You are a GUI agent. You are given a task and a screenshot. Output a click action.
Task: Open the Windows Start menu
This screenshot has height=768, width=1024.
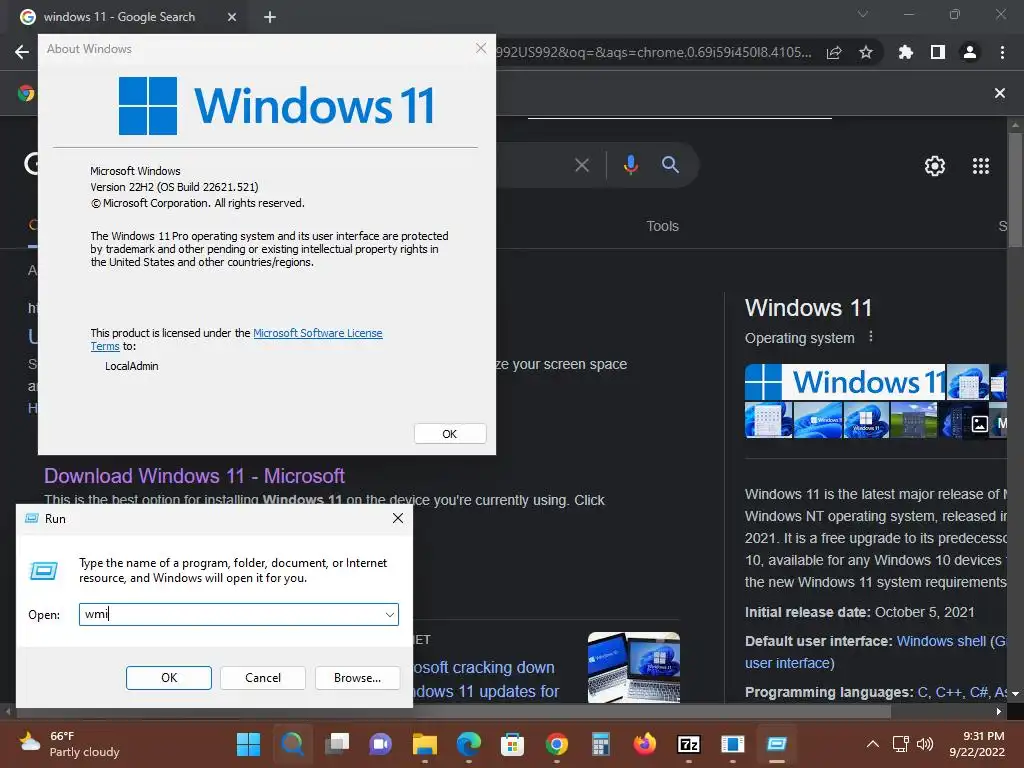tap(248, 744)
